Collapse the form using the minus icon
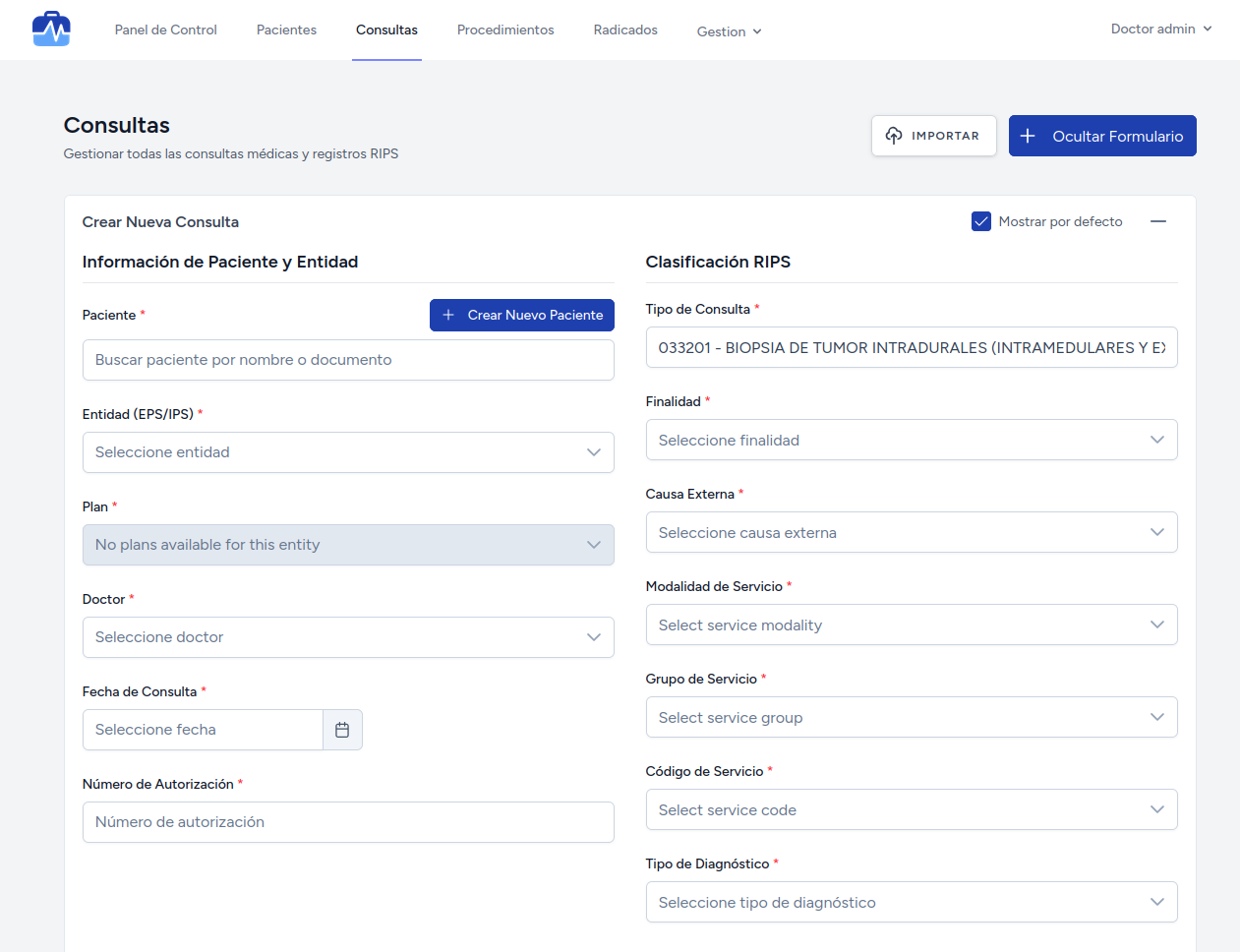 pos(1157,221)
